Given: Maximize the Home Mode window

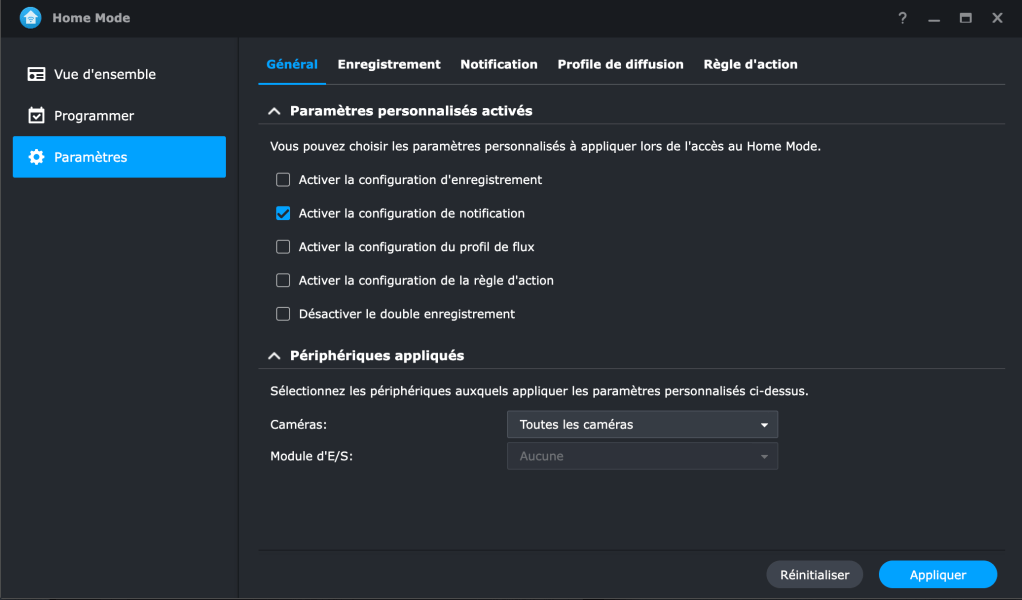Looking at the screenshot, I should pyautogui.click(x=965, y=18).
